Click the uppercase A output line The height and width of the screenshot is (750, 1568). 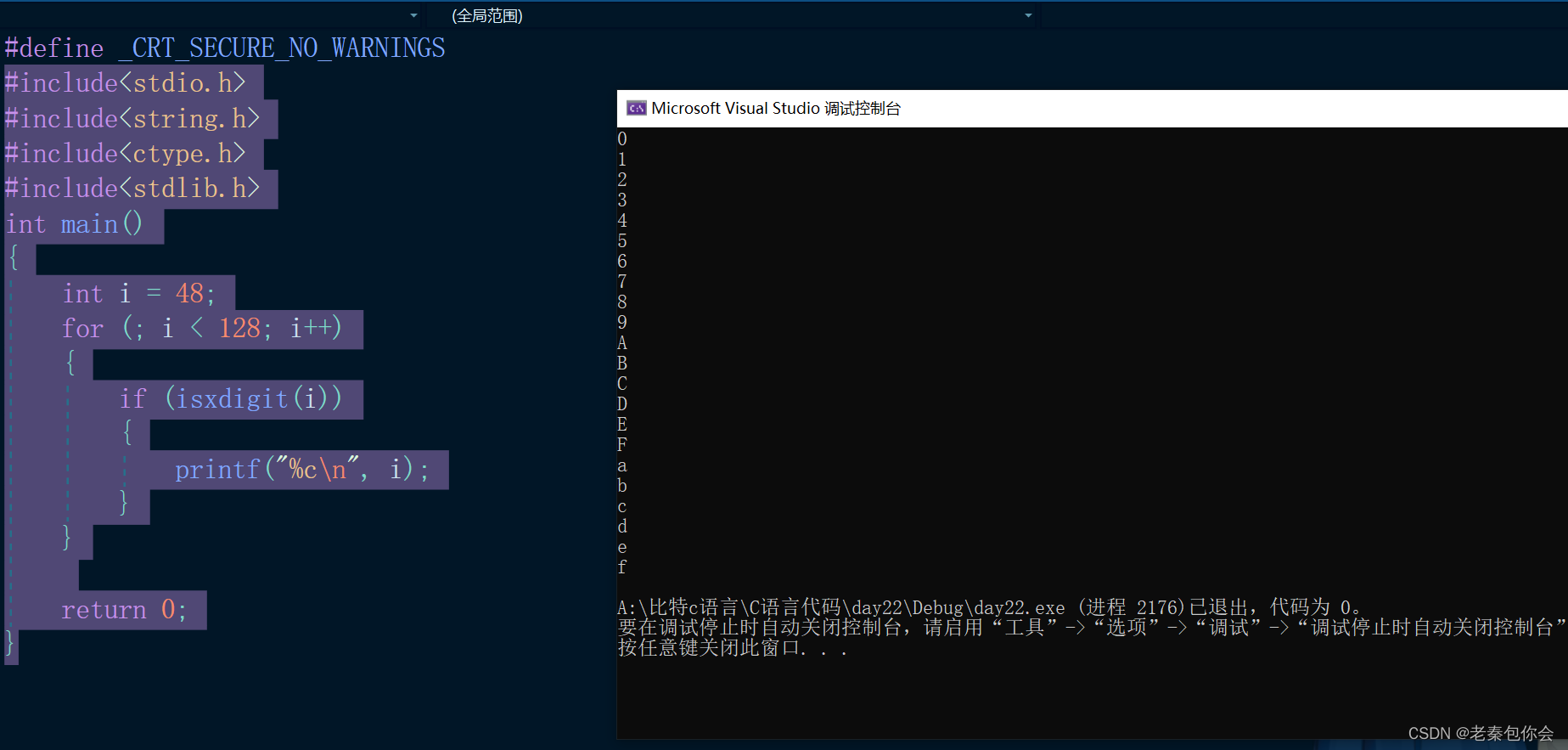click(622, 342)
